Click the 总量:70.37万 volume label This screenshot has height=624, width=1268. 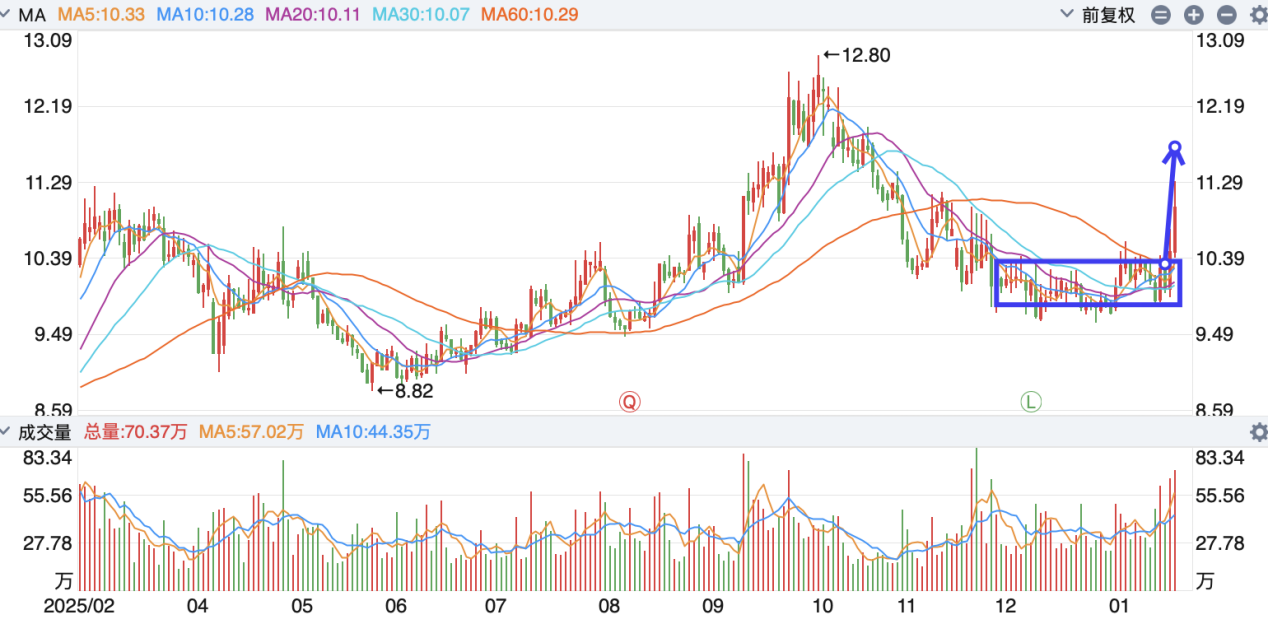tap(135, 432)
